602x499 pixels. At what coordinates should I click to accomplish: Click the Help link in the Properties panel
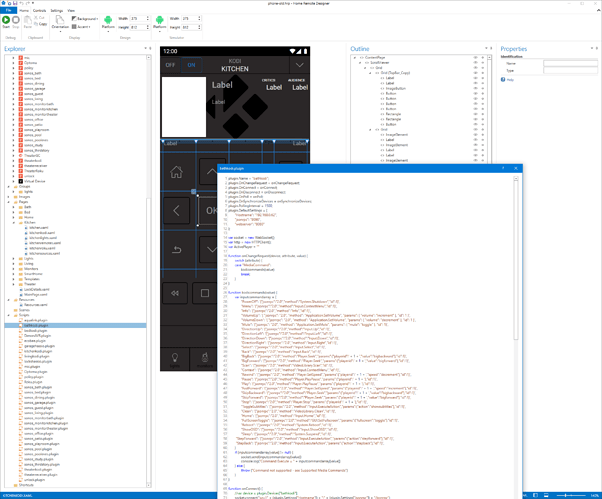510,80
